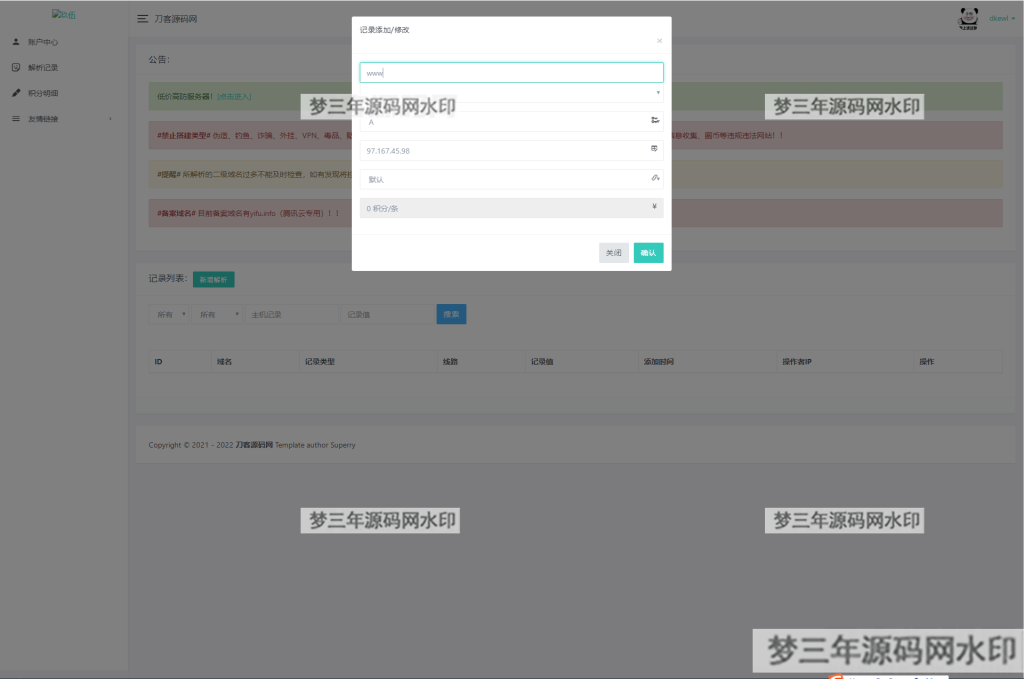
Task: Click the pencil icon beside 积分明细
Action: 15,93
